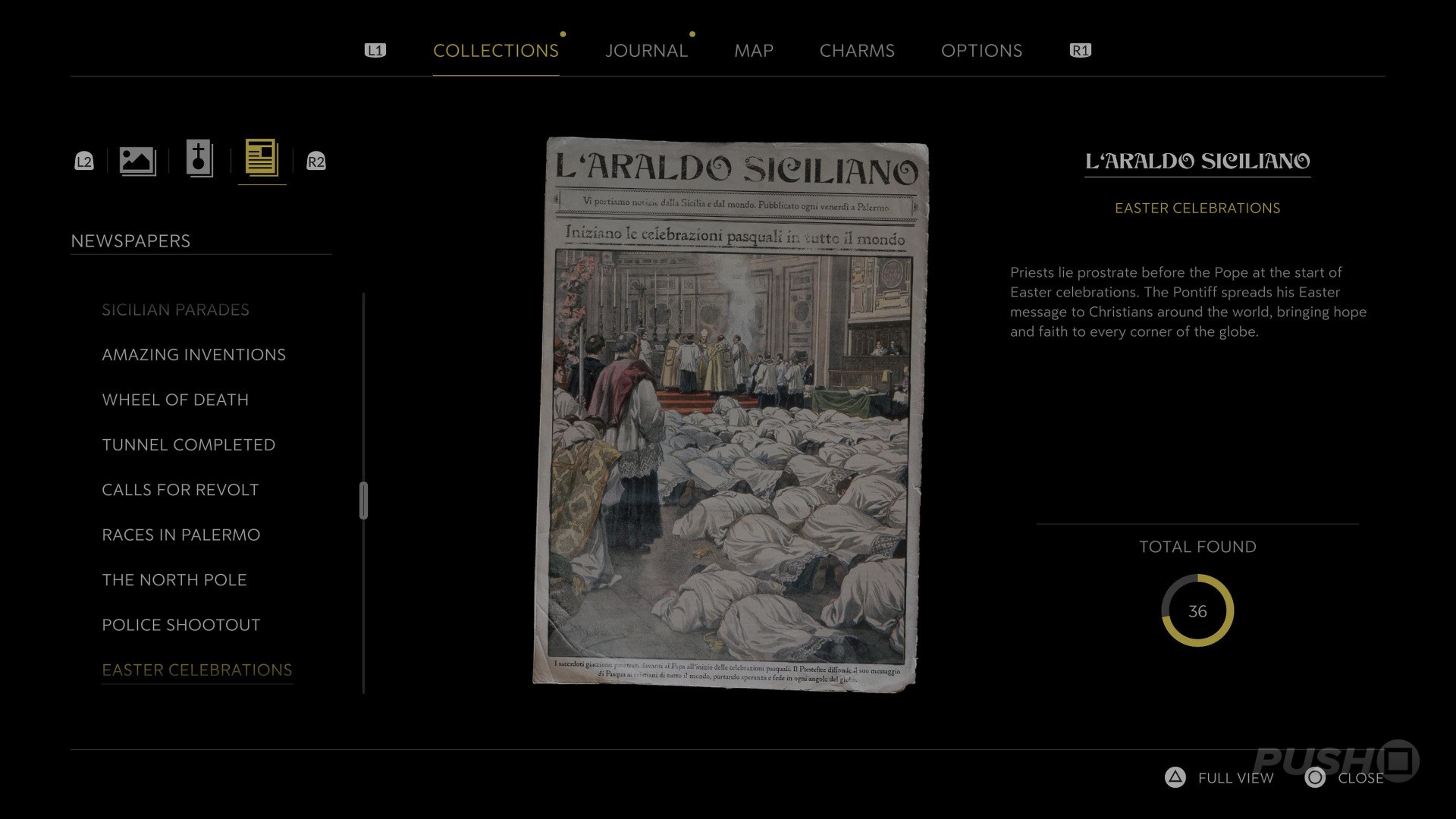
Task: Select the newspapers collection icon
Action: [x=262, y=158]
